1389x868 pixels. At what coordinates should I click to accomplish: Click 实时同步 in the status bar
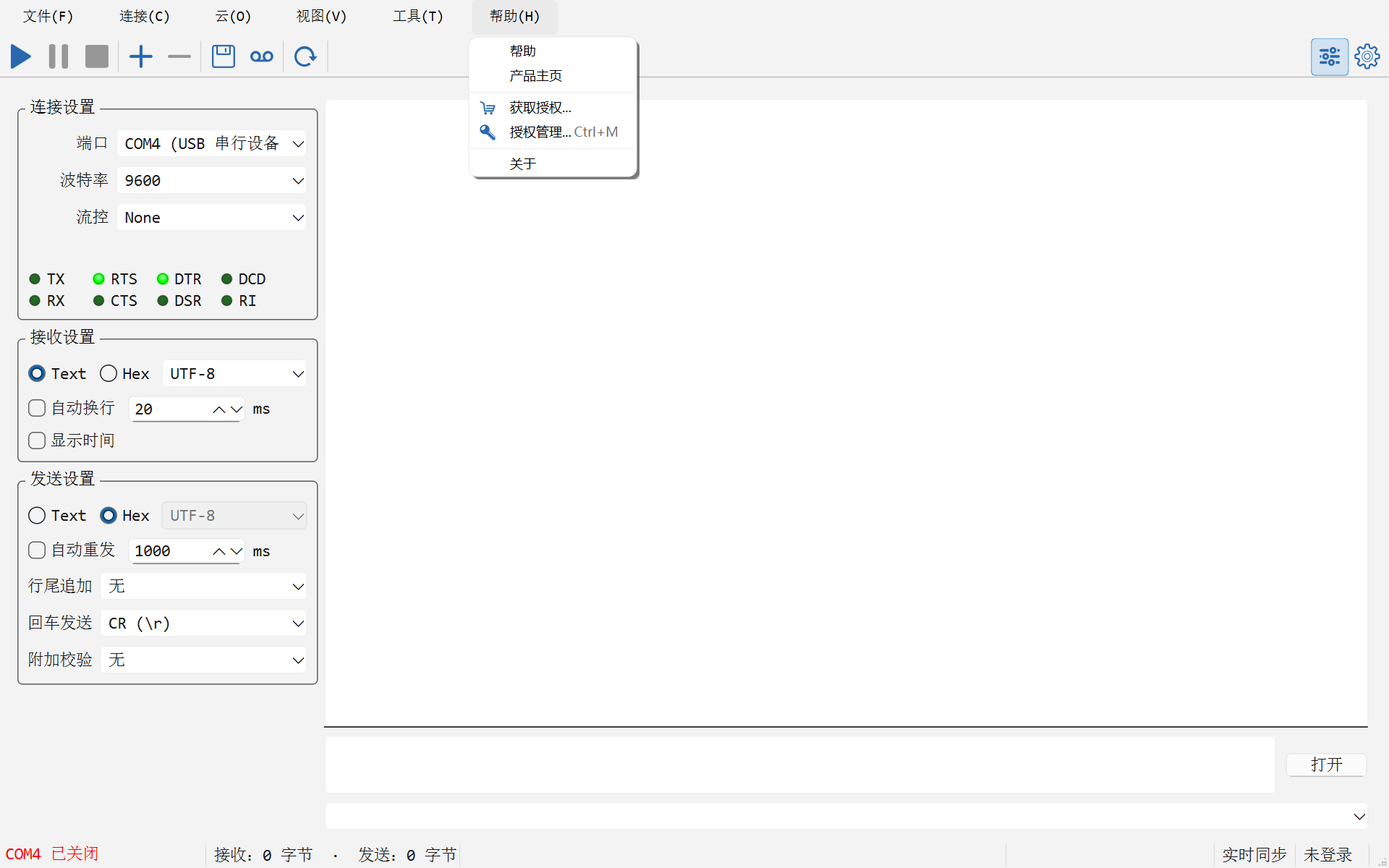point(1254,855)
